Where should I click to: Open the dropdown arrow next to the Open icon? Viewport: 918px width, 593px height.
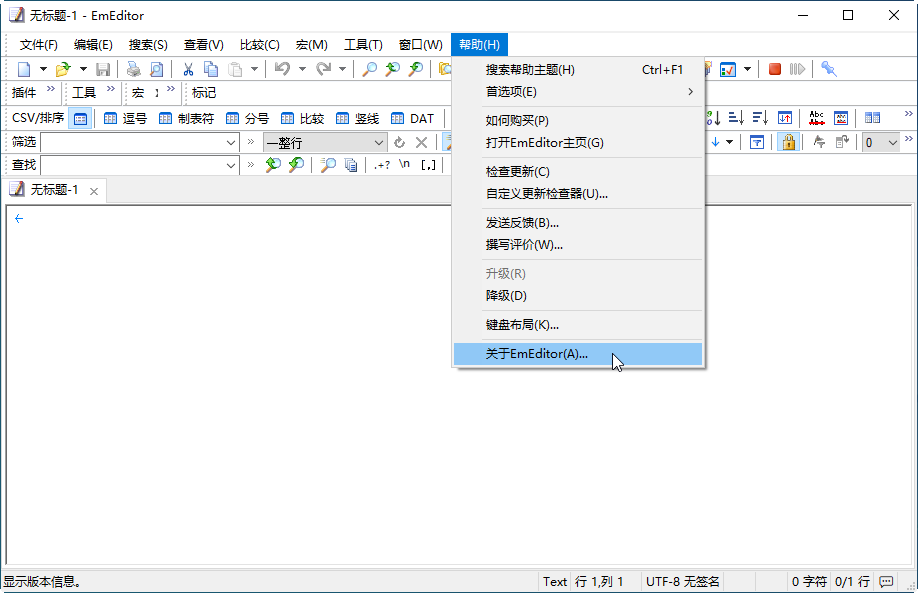[x=83, y=69]
